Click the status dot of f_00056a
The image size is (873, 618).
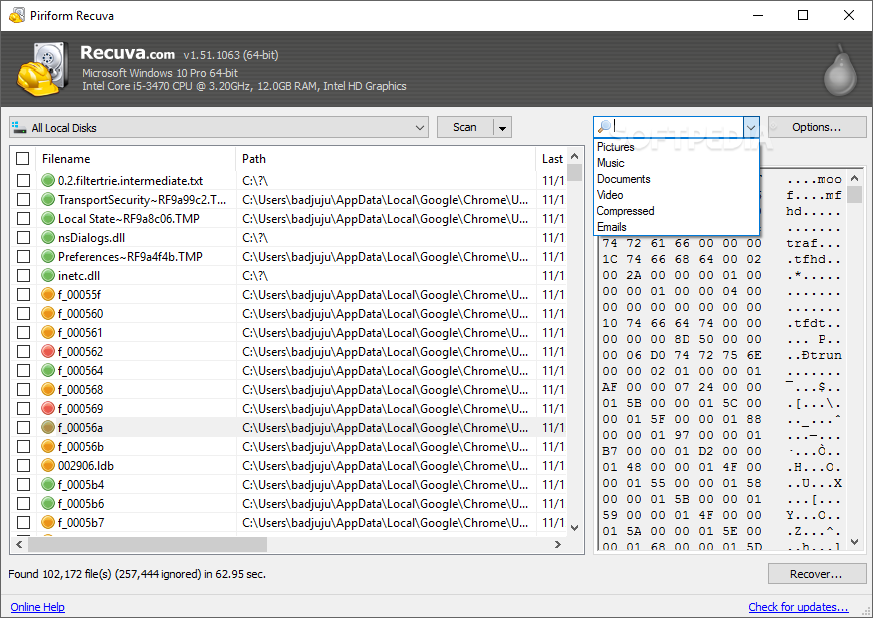tap(48, 428)
